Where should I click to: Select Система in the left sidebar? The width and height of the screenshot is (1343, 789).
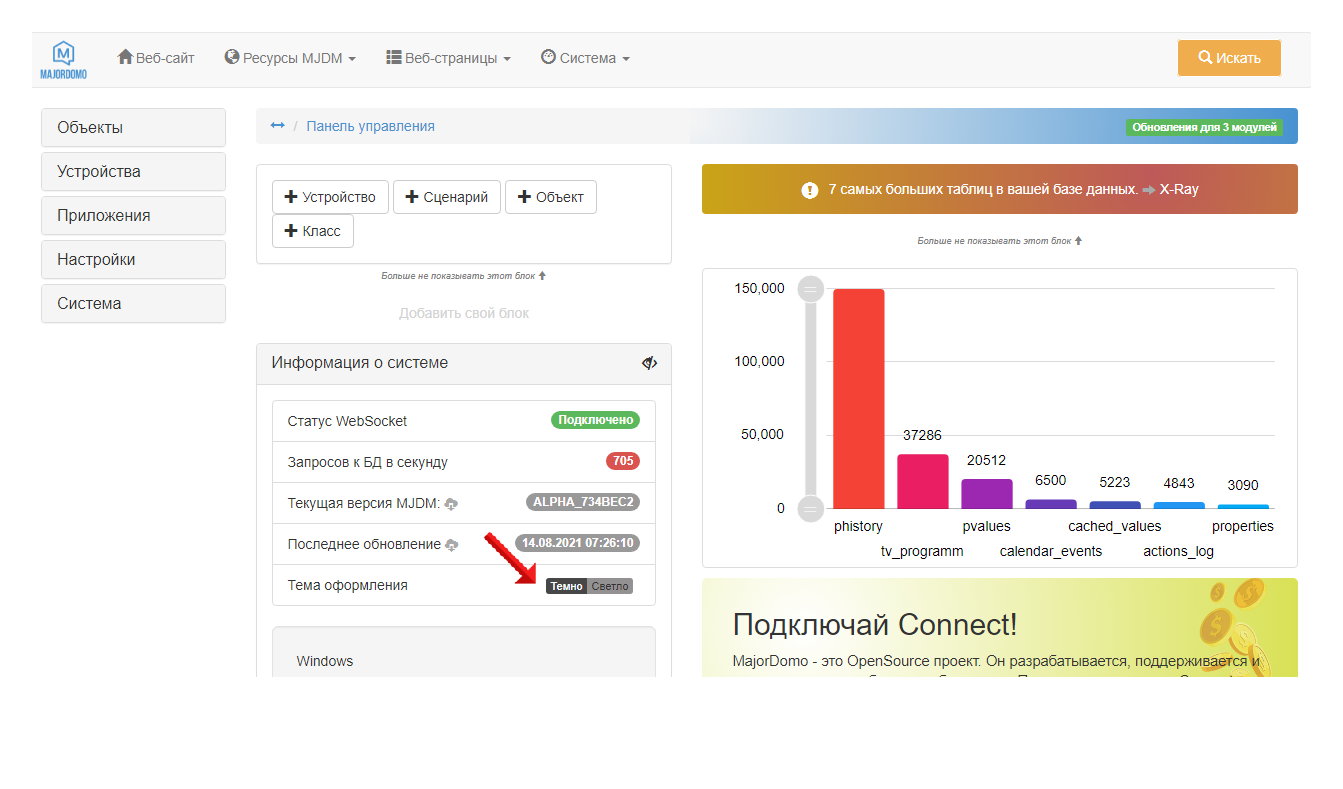133,303
